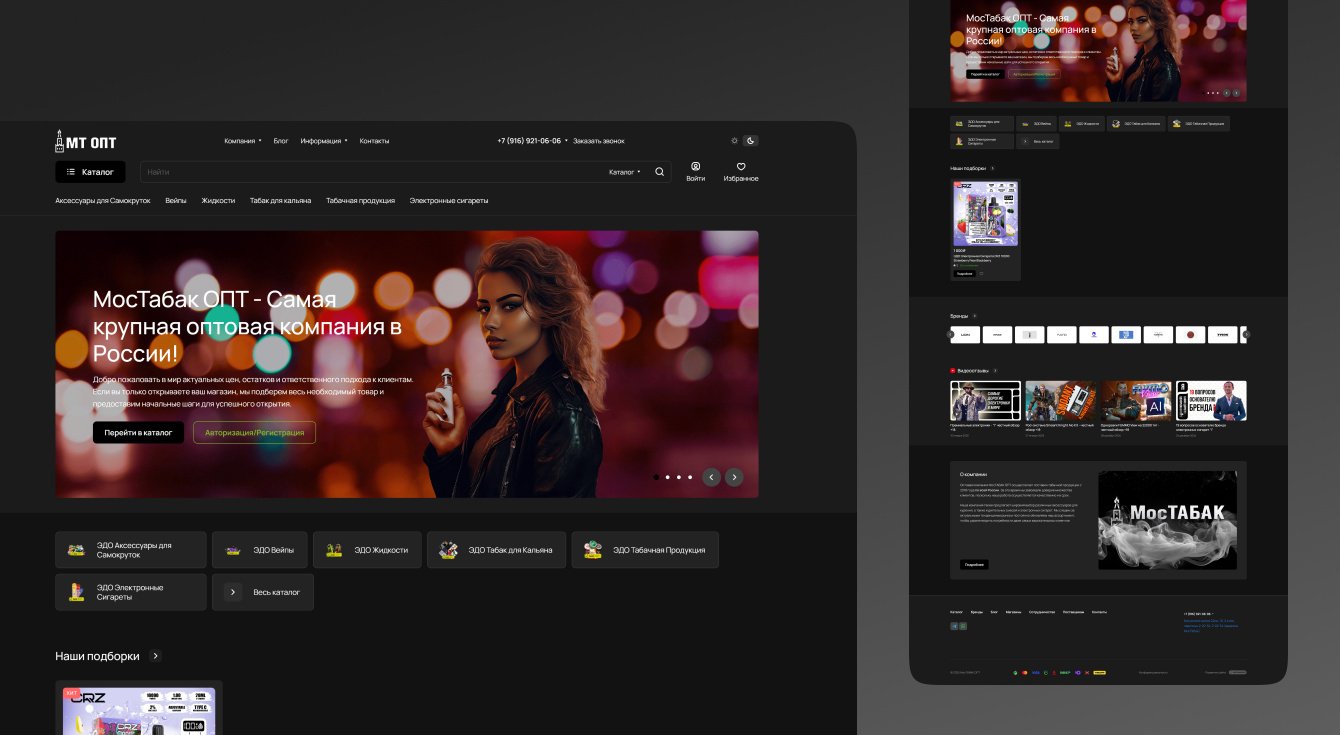Enable dark theme with the moon icon

(751, 141)
